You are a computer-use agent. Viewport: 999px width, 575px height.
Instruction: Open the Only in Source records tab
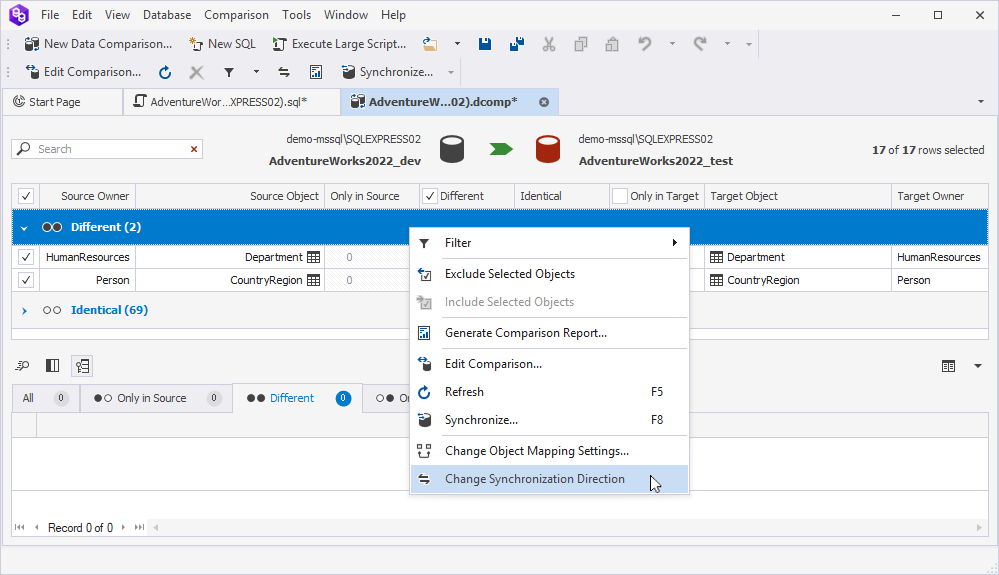pyautogui.click(x=151, y=398)
